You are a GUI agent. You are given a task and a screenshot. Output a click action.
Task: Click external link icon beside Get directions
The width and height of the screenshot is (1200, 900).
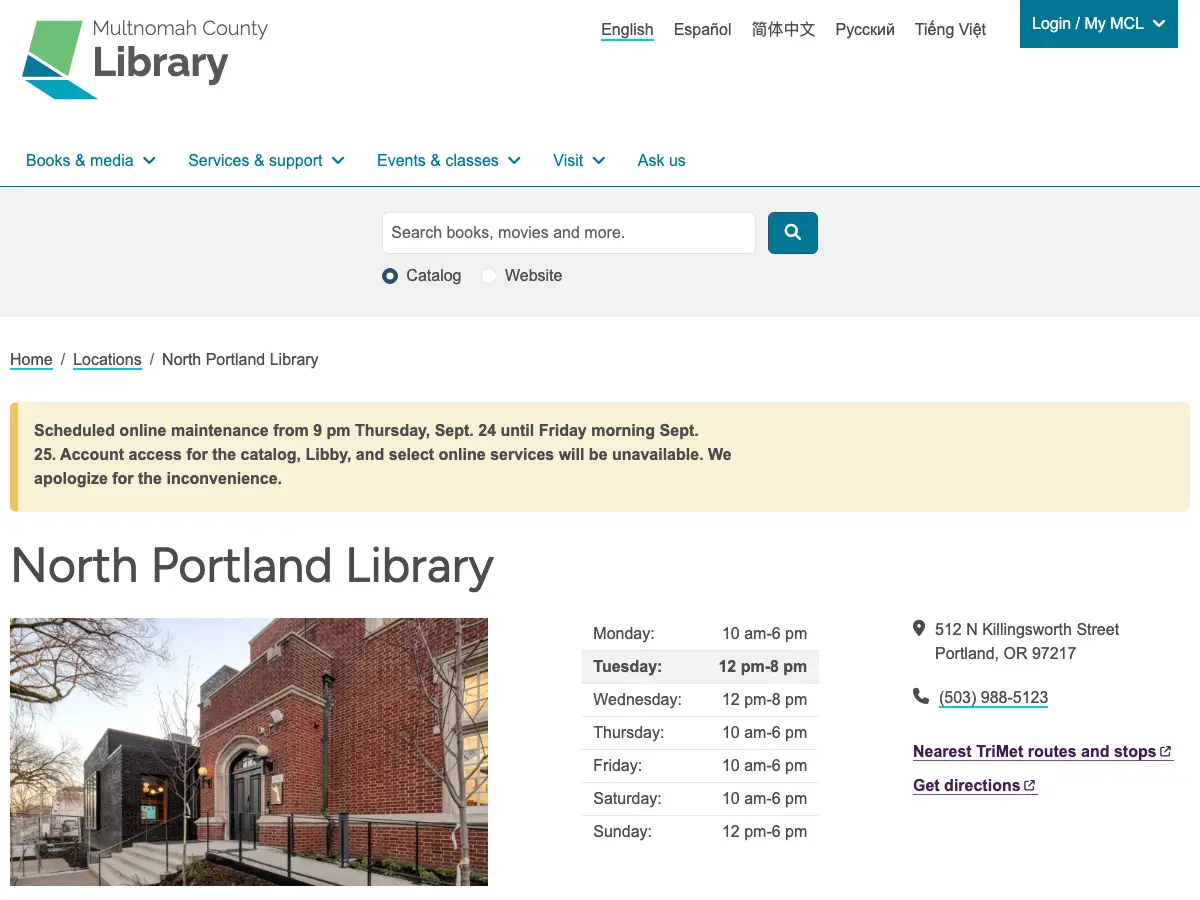(1030, 785)
